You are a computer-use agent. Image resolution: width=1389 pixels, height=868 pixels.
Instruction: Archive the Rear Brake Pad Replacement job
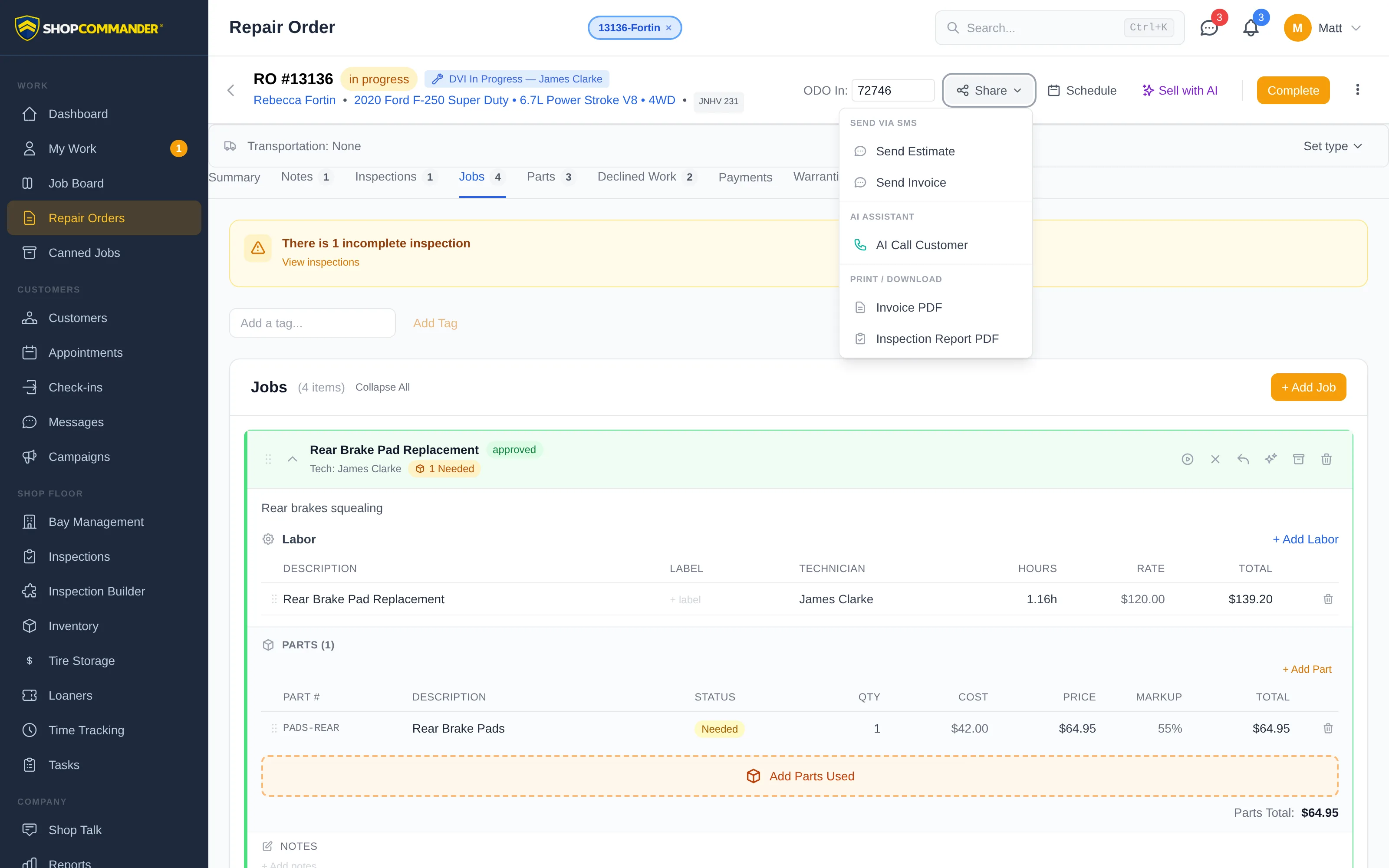click(x=1298, y=459)
